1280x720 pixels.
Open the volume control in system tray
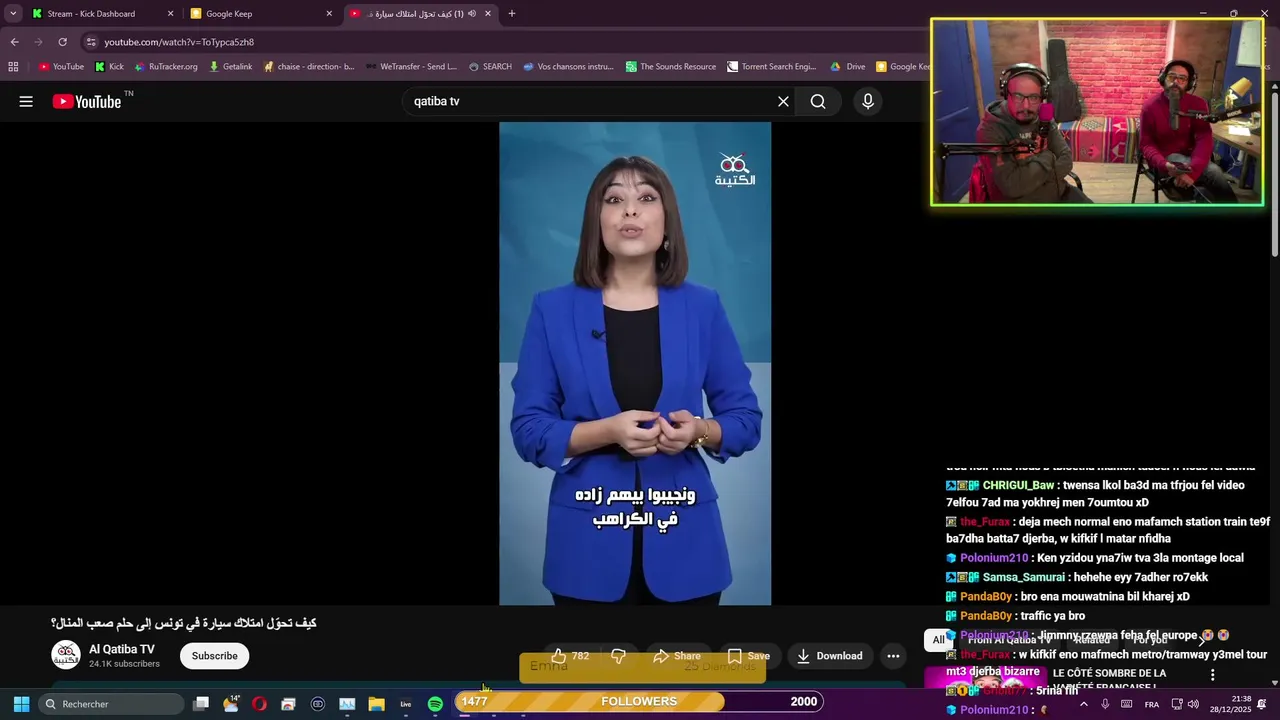tap(1193, 704)
